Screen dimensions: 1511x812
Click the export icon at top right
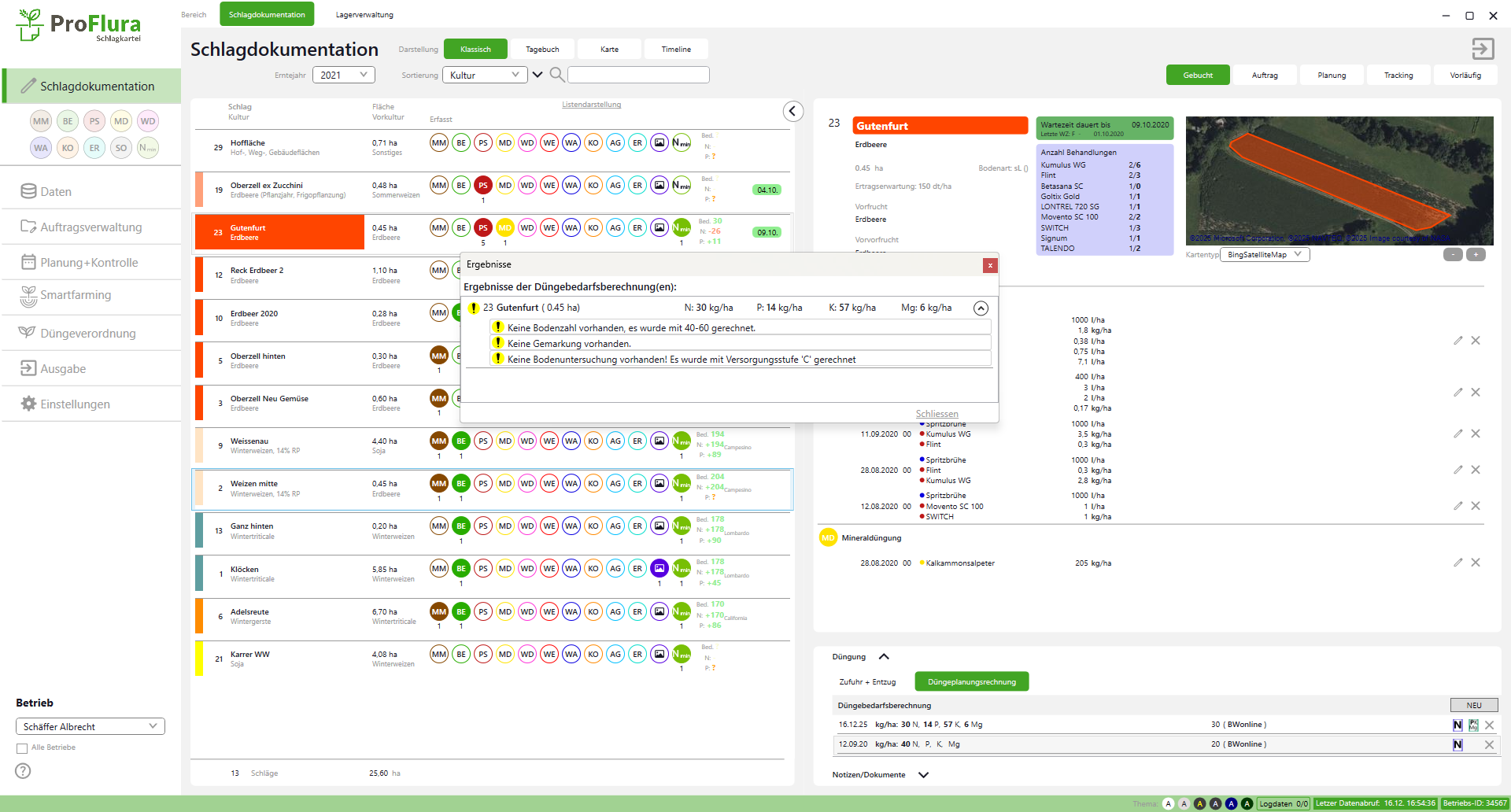point(1483,49)
